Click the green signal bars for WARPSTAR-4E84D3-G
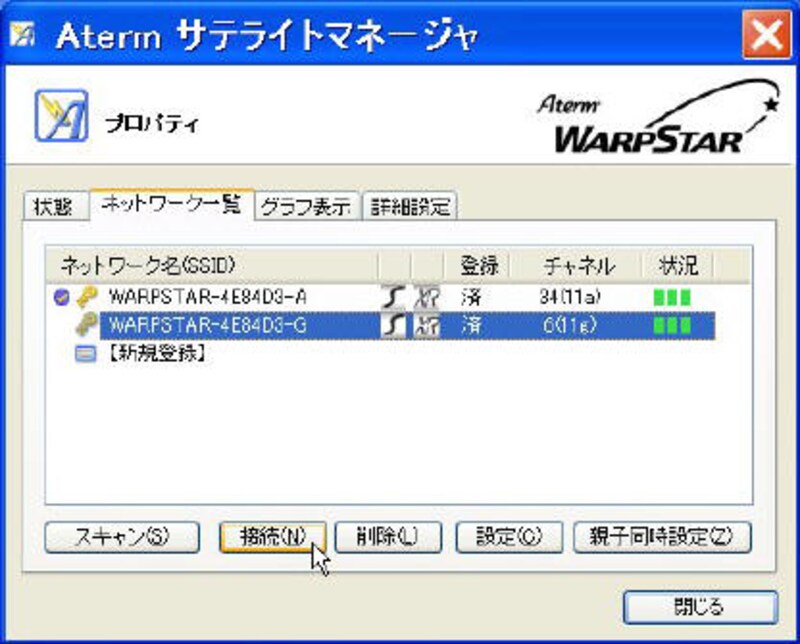Viewport: 800px width, 644px height. click(671, 324)
